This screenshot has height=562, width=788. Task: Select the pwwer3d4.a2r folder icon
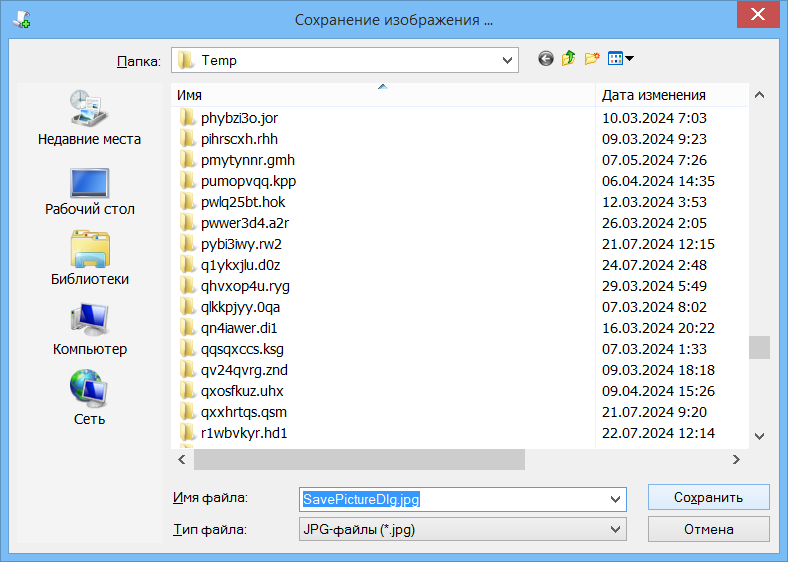click(187, 223)
